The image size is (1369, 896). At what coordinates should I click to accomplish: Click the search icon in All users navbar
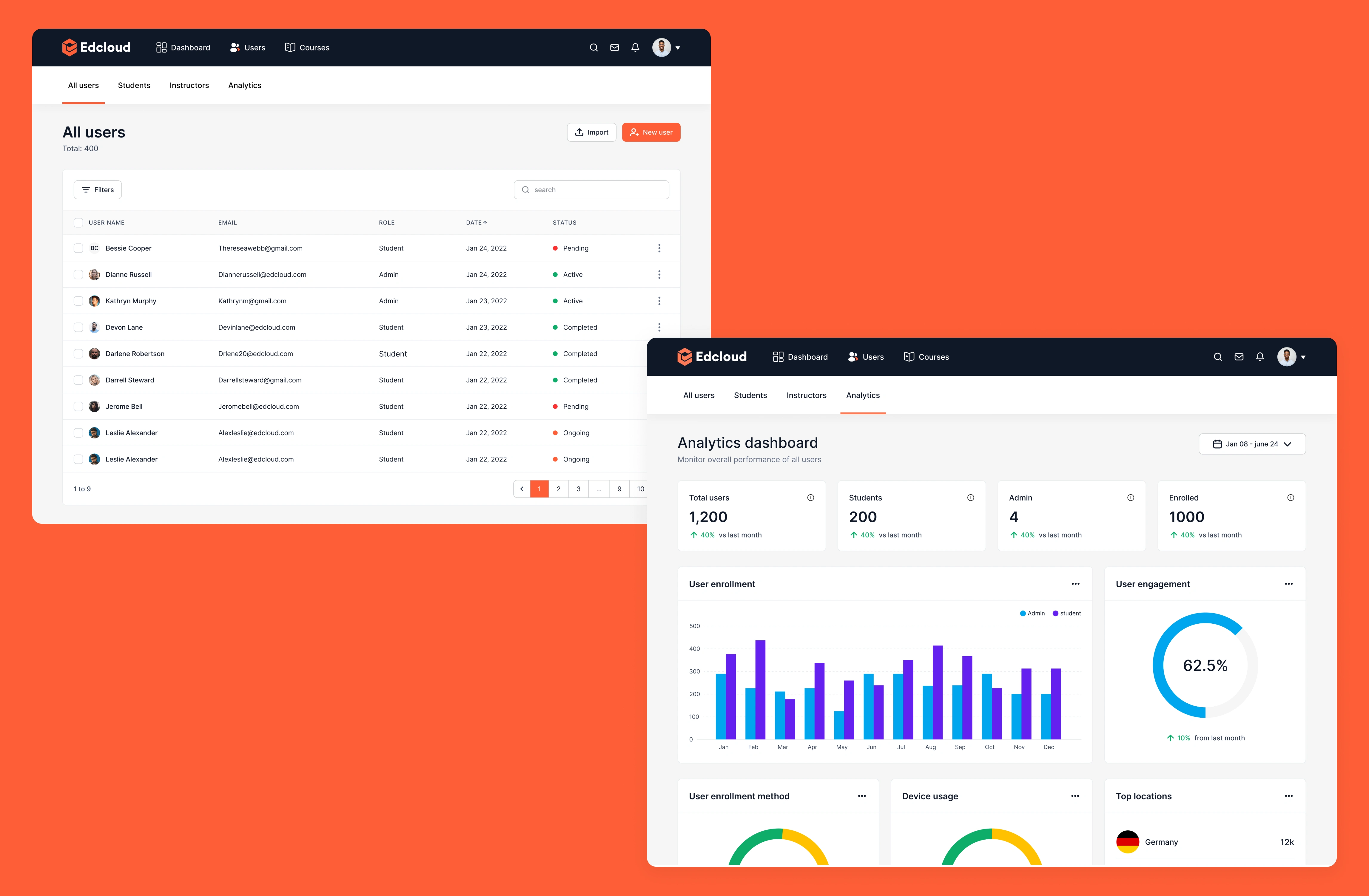(x=593, y=48)
